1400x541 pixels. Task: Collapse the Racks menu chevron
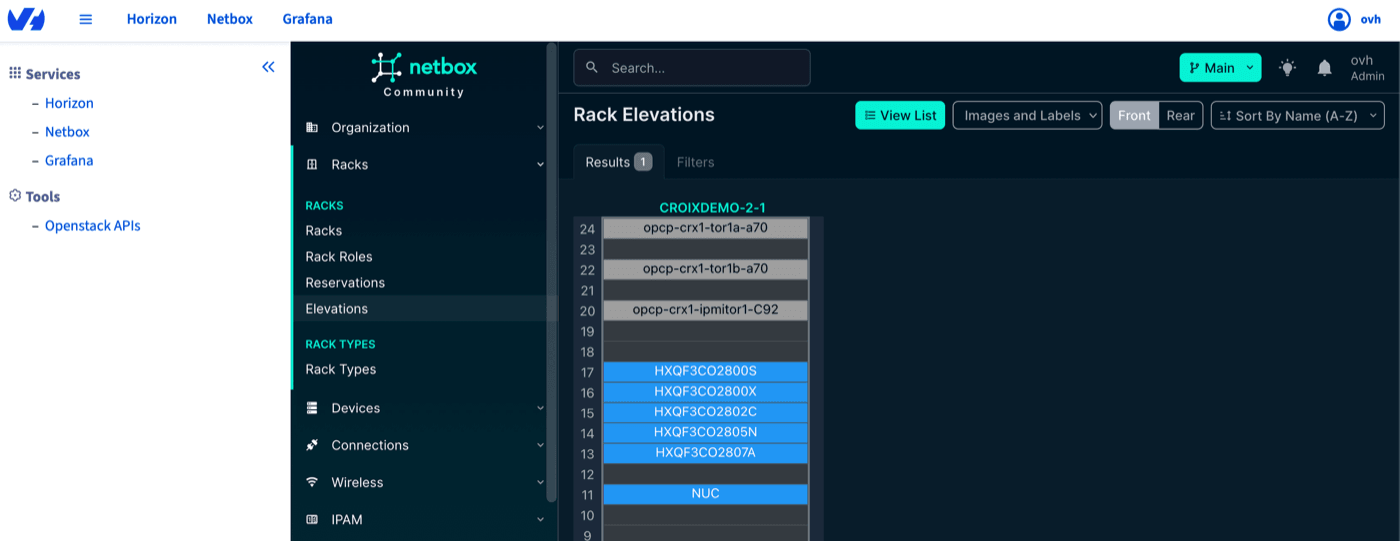tap(540, 164)
